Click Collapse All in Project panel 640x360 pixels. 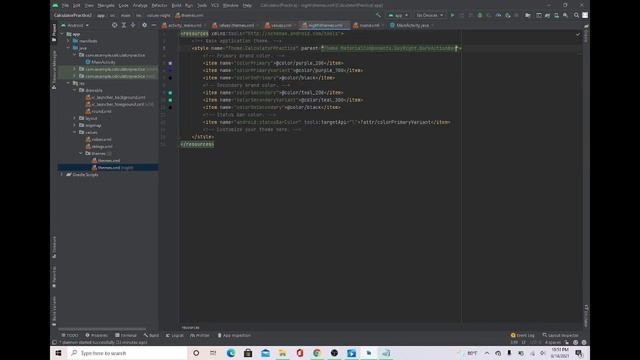click(x=133, y=25)
